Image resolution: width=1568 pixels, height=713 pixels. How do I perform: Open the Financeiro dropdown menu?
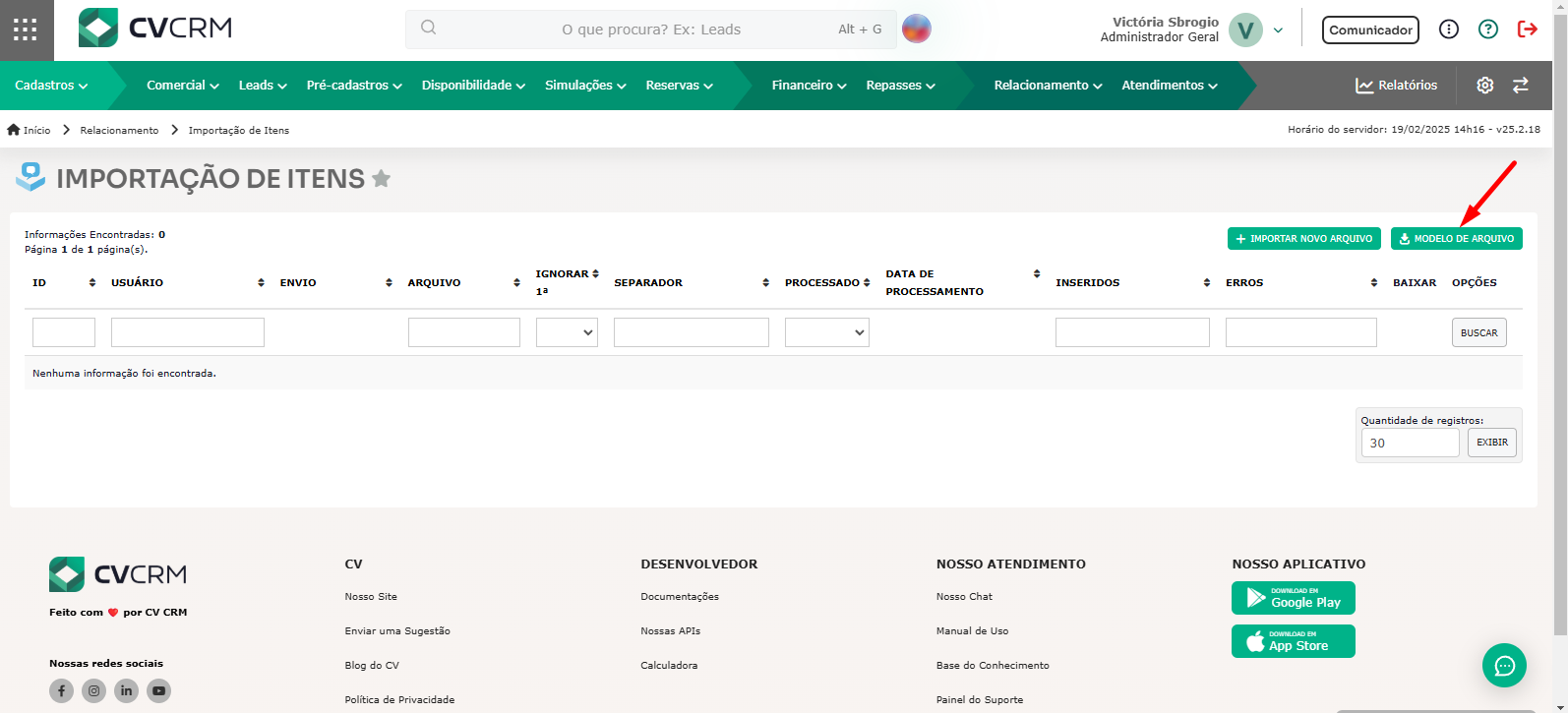pos(809,86)
